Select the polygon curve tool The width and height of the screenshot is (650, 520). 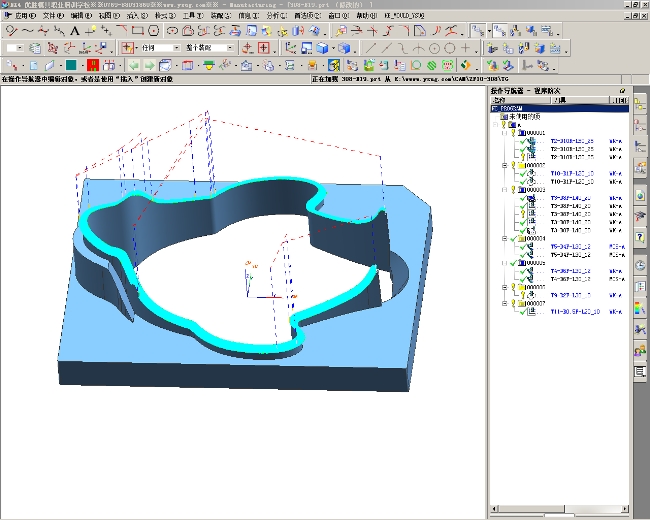[x=153, y=31]
